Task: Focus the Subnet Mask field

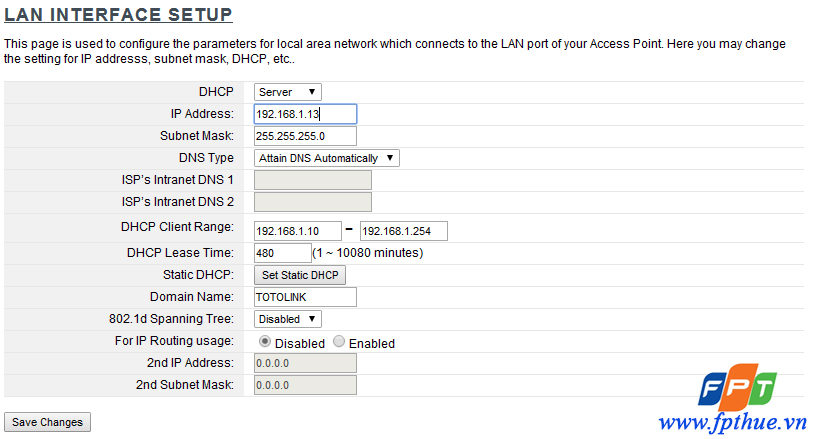Action: 305,136
